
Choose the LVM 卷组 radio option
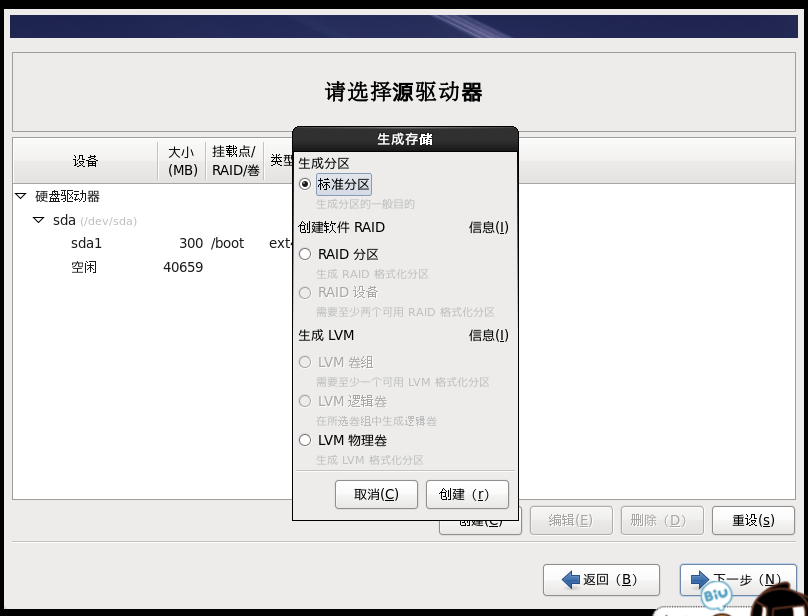[305, 362]
